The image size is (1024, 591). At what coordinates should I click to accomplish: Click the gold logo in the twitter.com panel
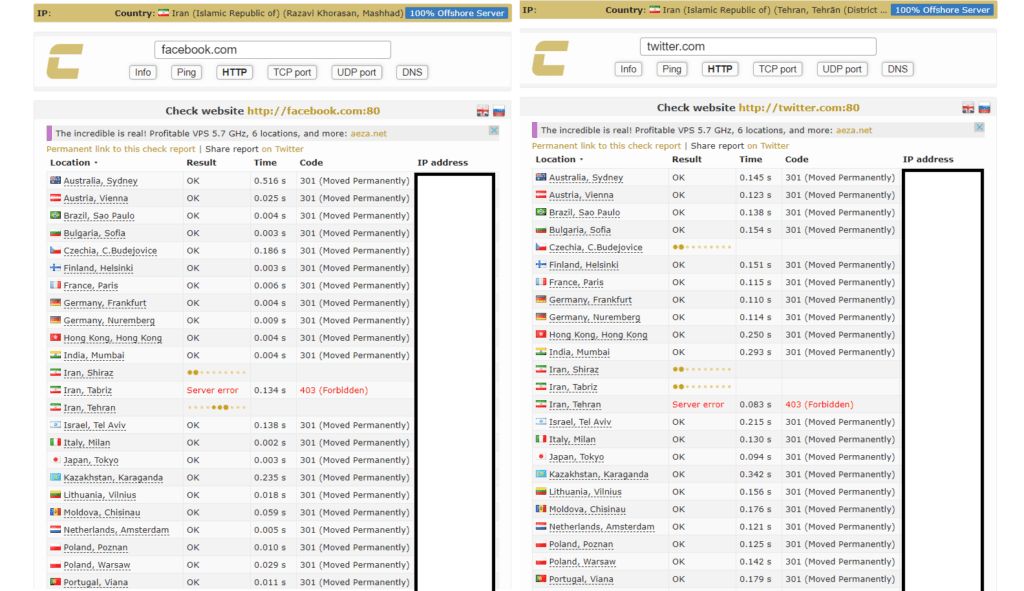point(551,59)
